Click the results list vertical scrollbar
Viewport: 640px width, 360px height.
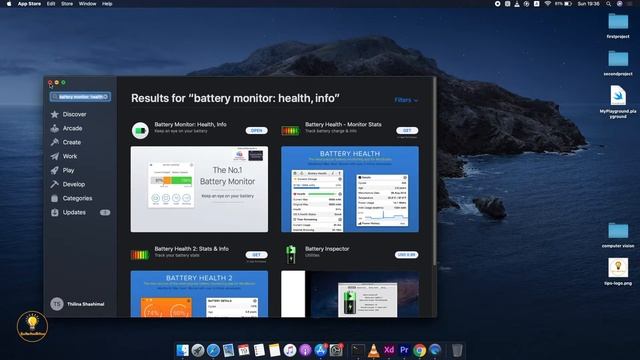click(434, 171)
